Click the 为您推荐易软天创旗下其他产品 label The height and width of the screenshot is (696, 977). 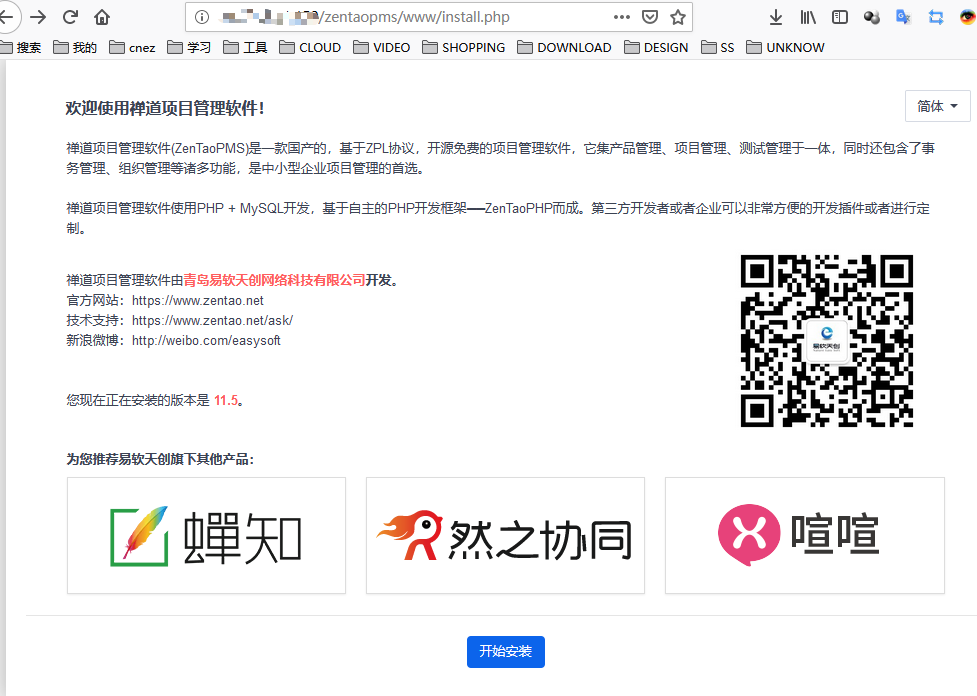(160, 459)
